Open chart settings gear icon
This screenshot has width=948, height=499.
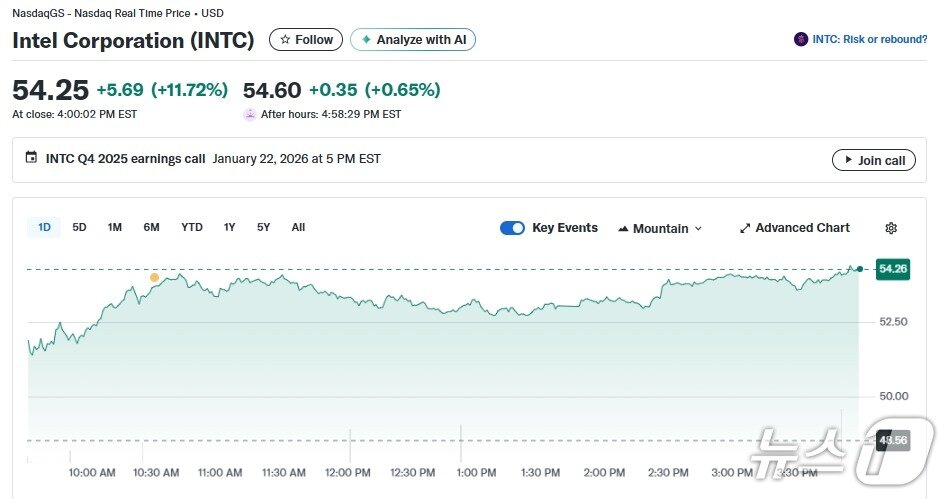891,228
